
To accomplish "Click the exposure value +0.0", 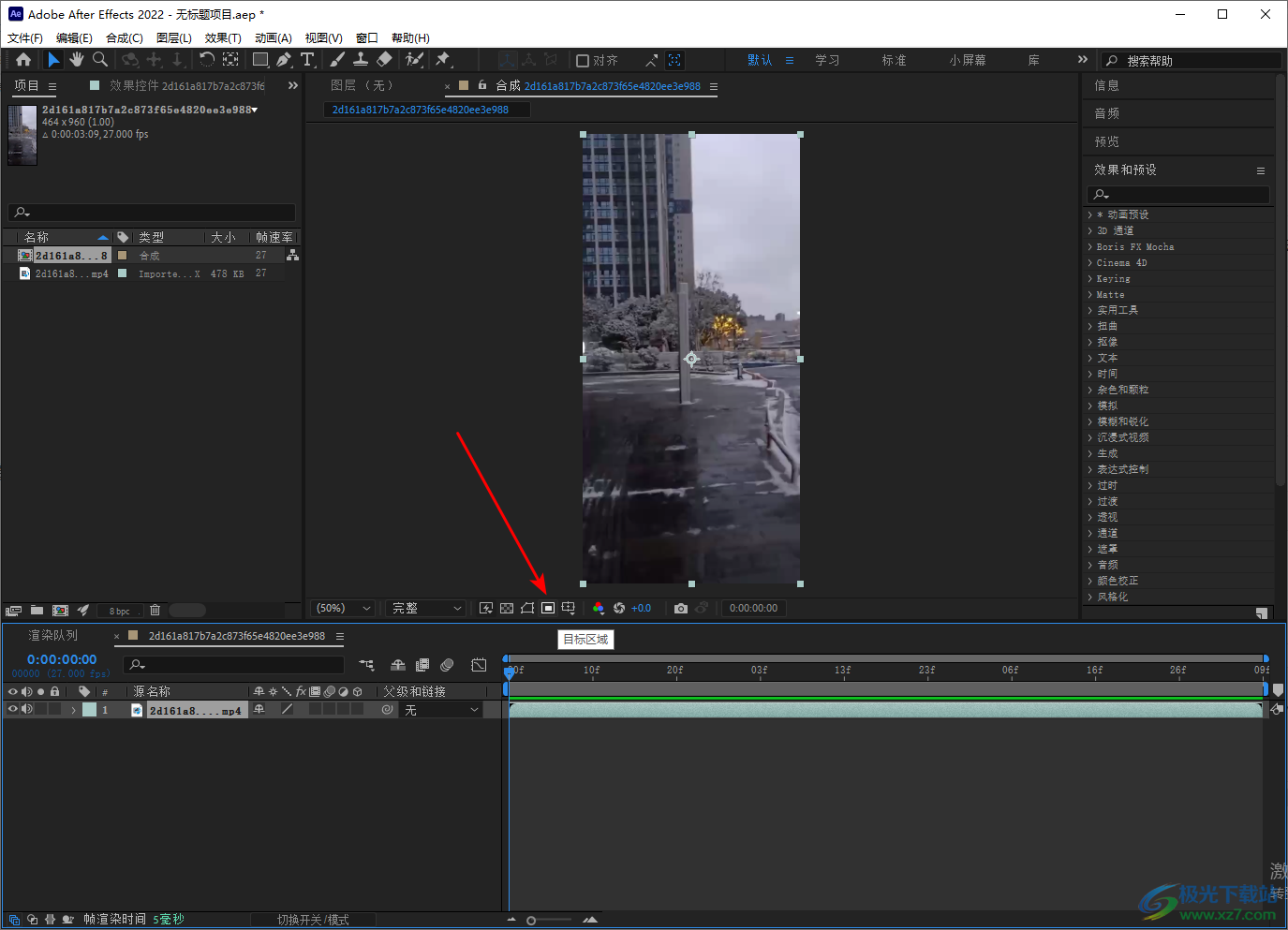I will (x=642, y=609).
